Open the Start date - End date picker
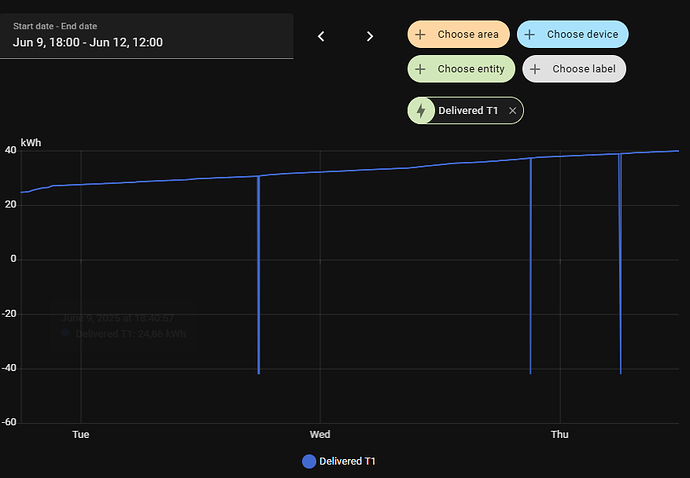Screen dimensions: 690x478 coord(147,36)
